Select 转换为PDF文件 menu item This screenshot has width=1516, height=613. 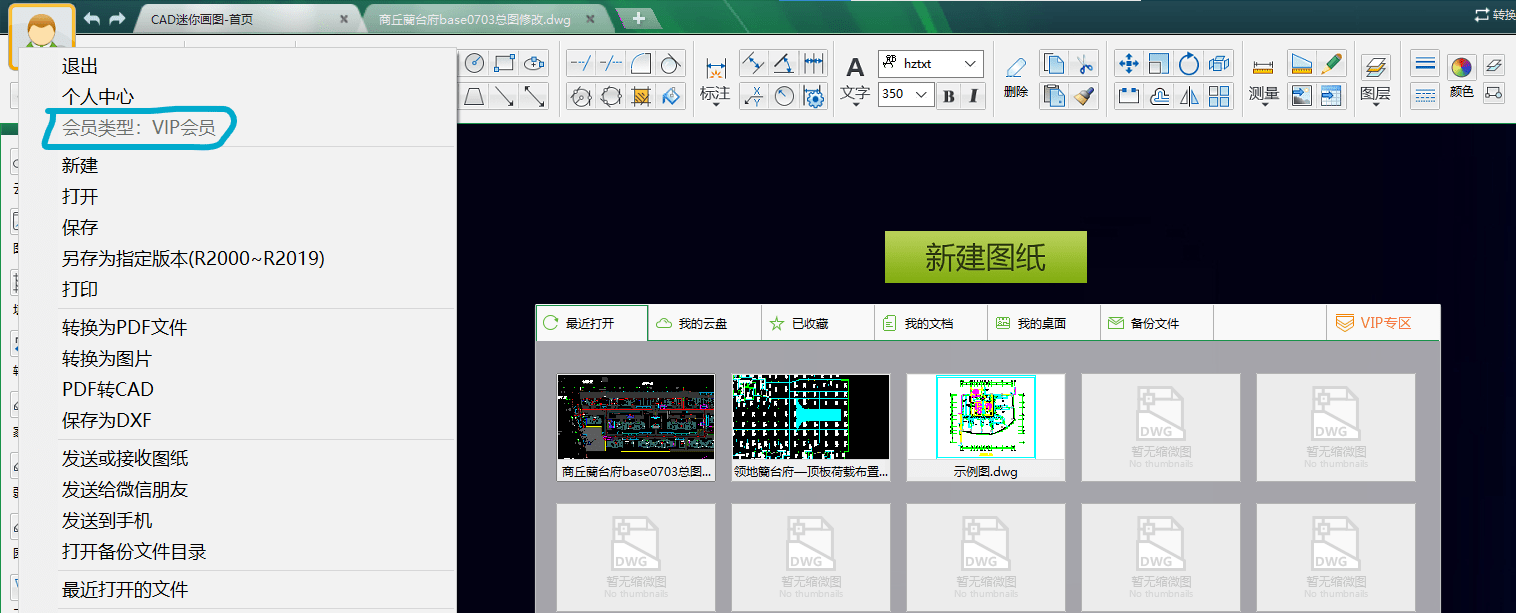(125, 328)
